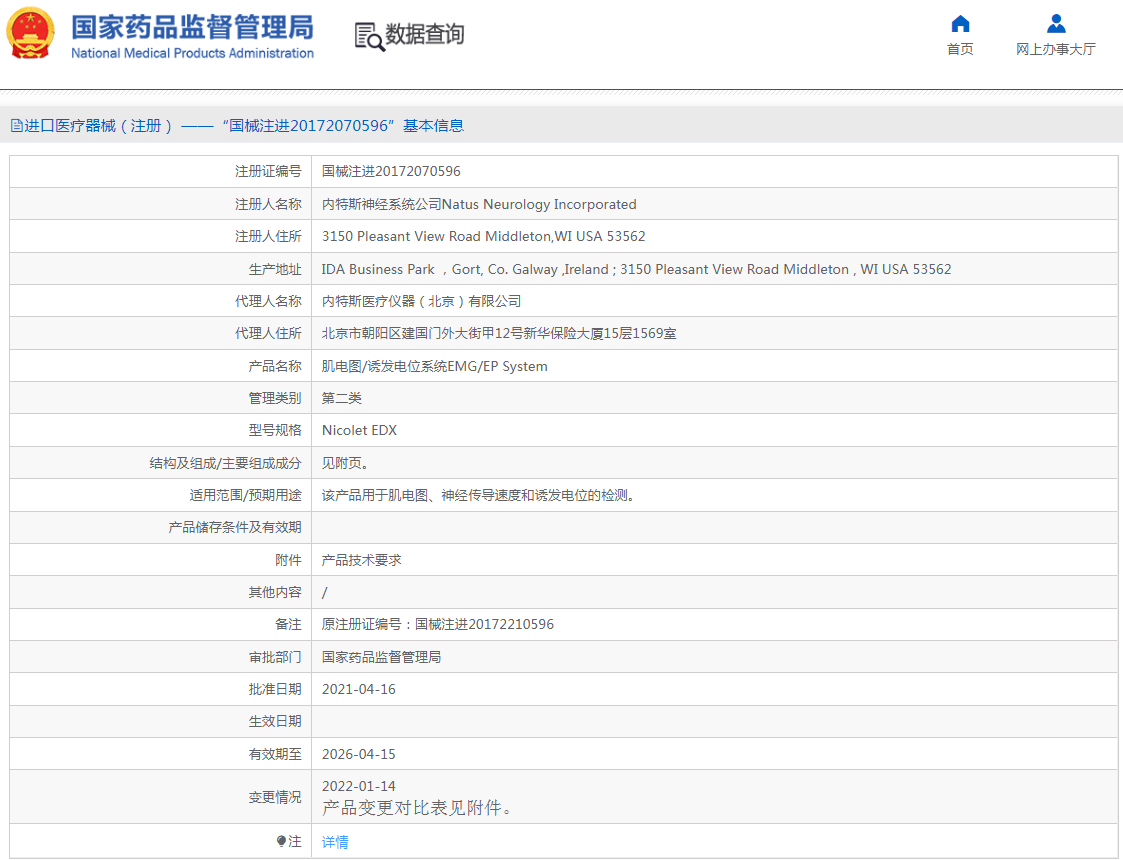Image resolution: width=1123 pixels, height=860 pixels.
Task: Click the 产品技术要求 attachment entry
Action: [x=362, y=560]
